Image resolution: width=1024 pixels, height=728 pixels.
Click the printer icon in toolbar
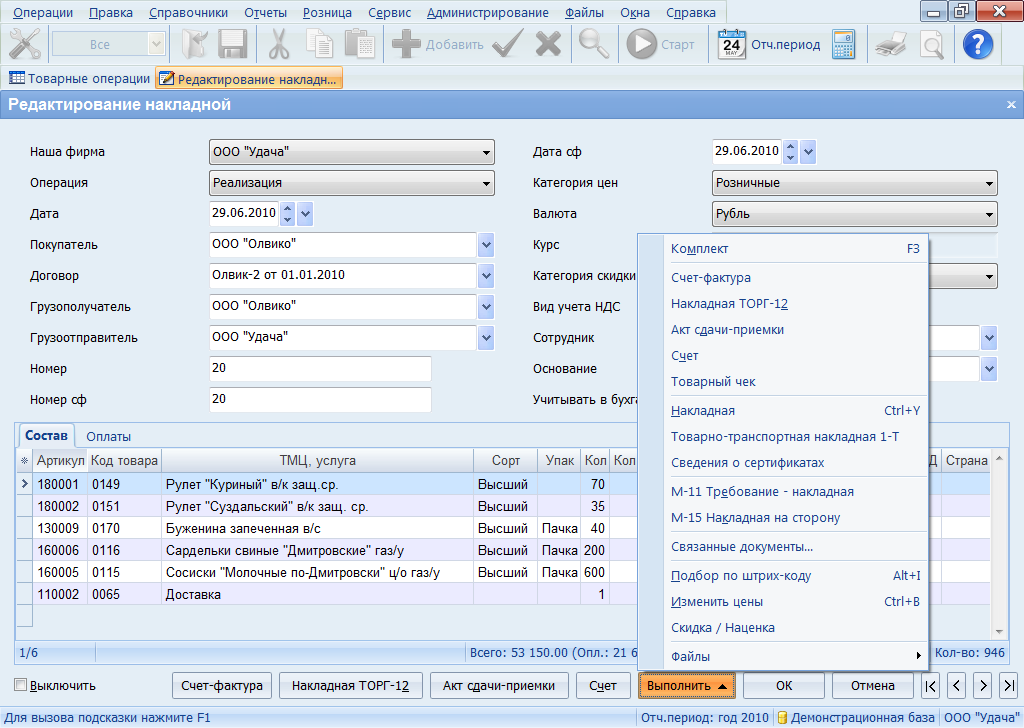tap(890, 45)
